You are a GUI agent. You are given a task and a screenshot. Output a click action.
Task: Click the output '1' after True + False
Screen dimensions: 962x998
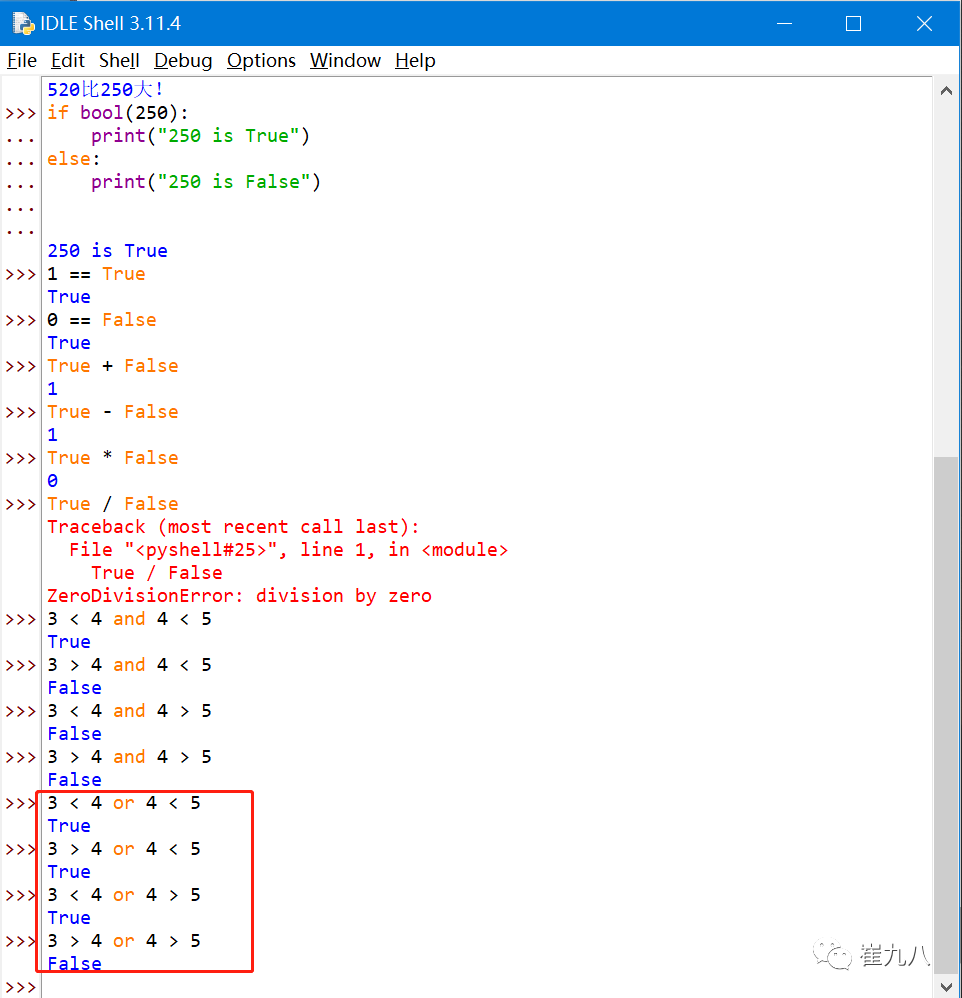(x=52, y=389)
